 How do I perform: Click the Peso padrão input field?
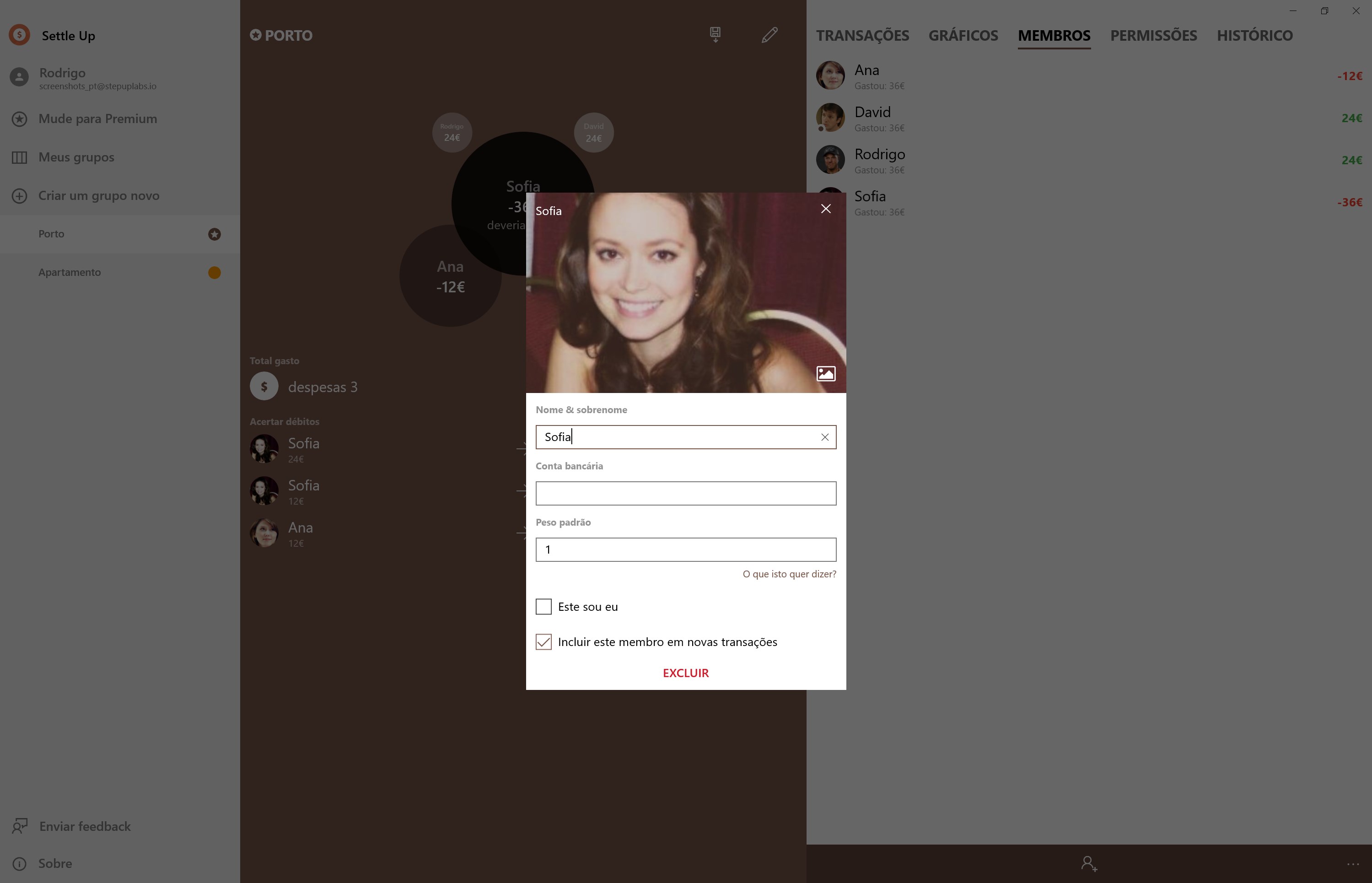(x=686, y=549)
